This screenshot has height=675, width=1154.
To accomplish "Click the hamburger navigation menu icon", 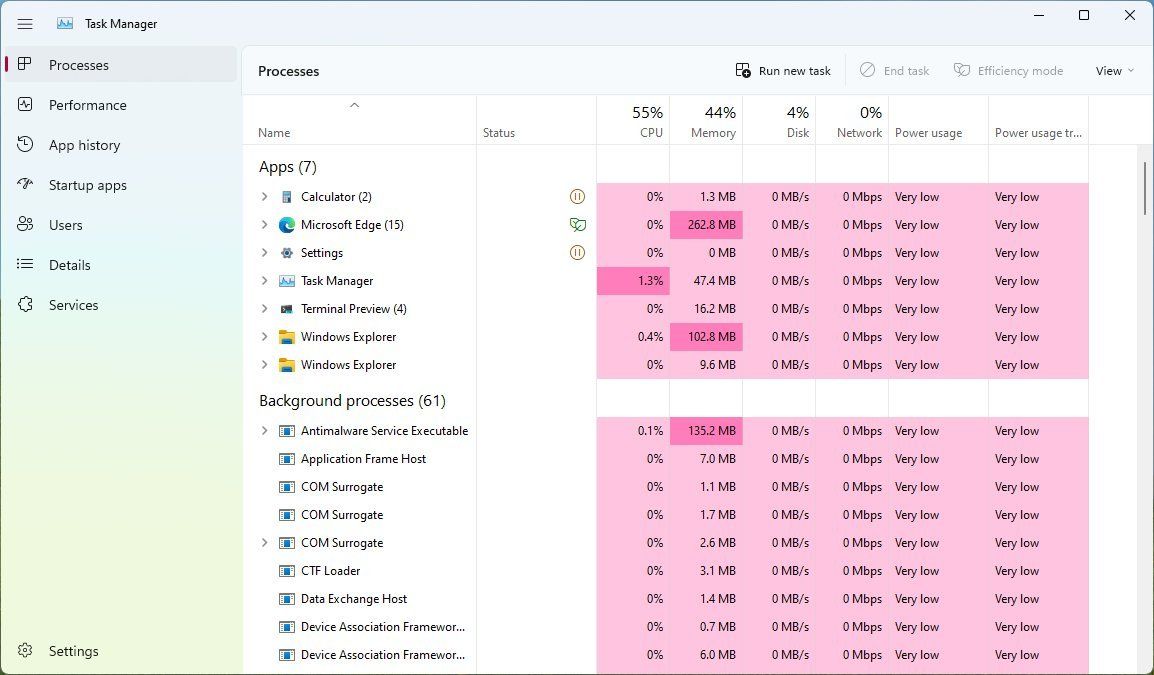I will pos(25,23).
